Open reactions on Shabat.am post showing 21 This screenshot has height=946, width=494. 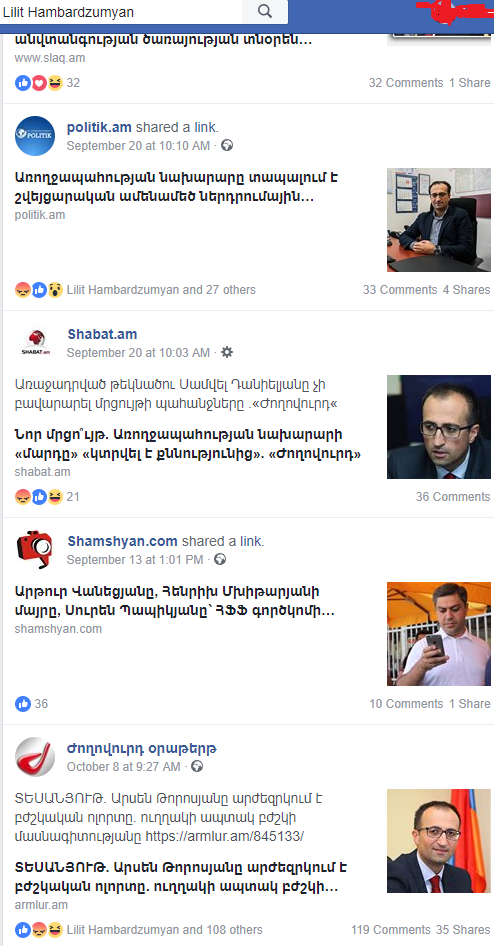[47, 497]
